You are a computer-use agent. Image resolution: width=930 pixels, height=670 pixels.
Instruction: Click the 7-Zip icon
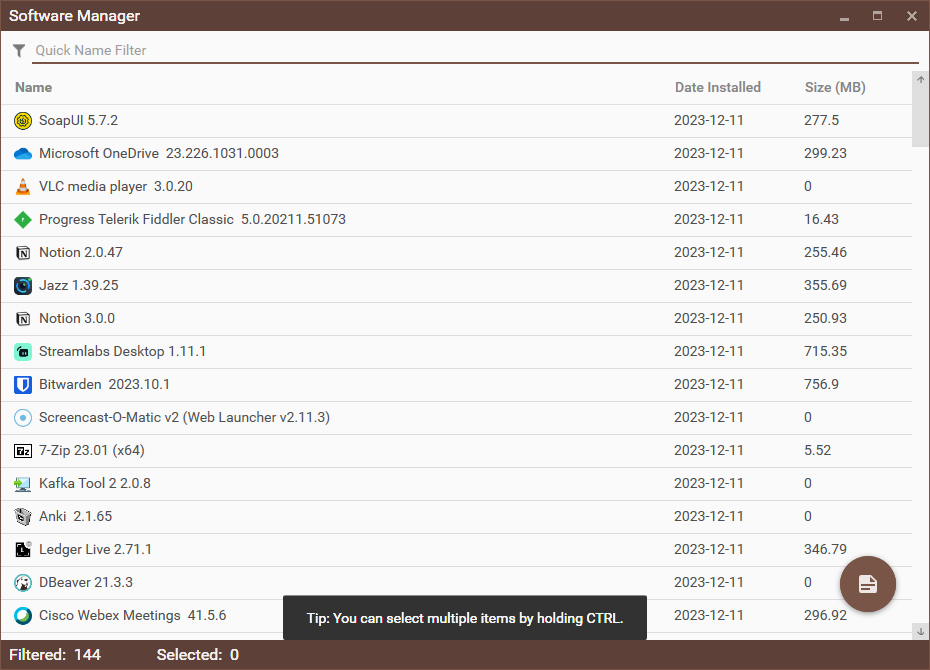coord(23,451)
